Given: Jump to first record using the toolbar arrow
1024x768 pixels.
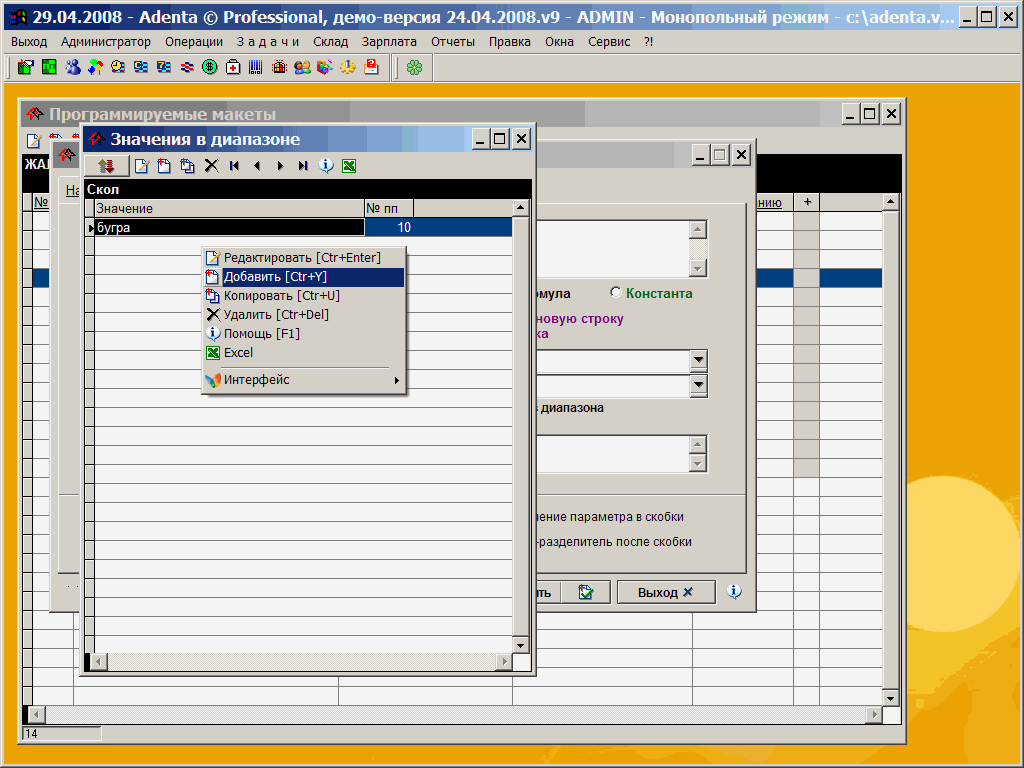Looking at the screenshot, I should [234, 166].
